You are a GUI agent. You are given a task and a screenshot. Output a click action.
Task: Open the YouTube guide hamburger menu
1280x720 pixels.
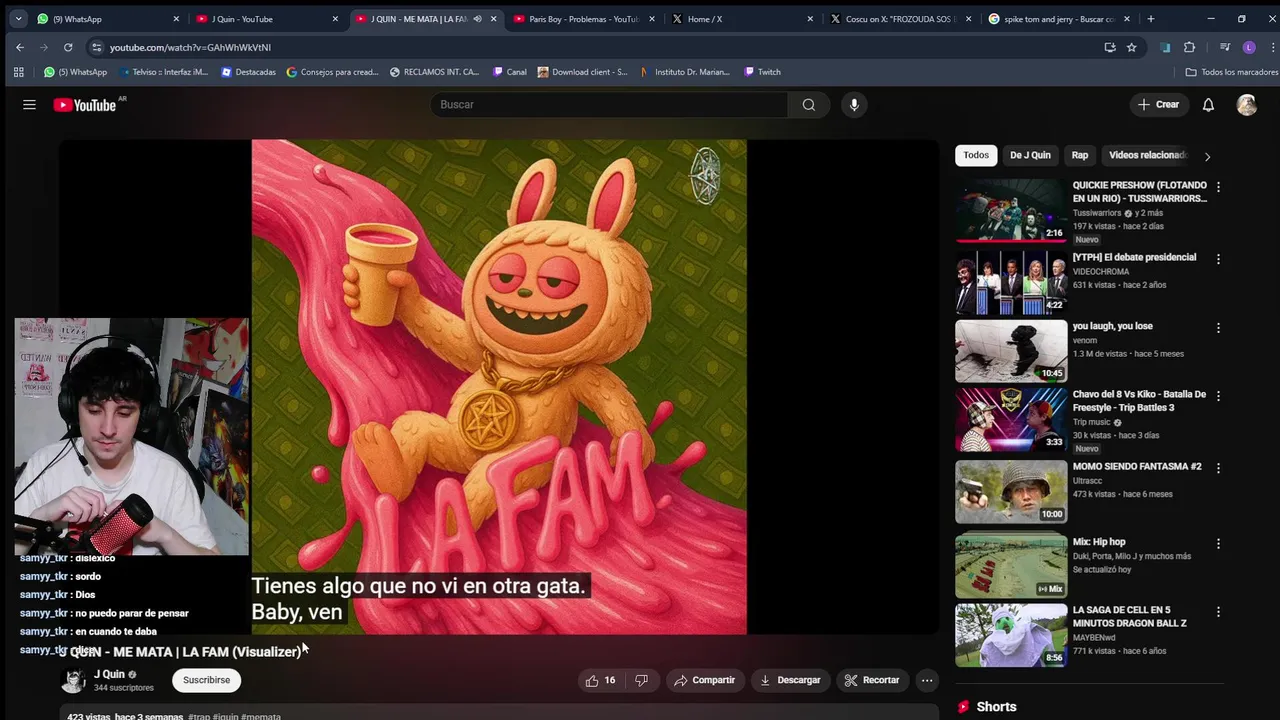[29, 105]
